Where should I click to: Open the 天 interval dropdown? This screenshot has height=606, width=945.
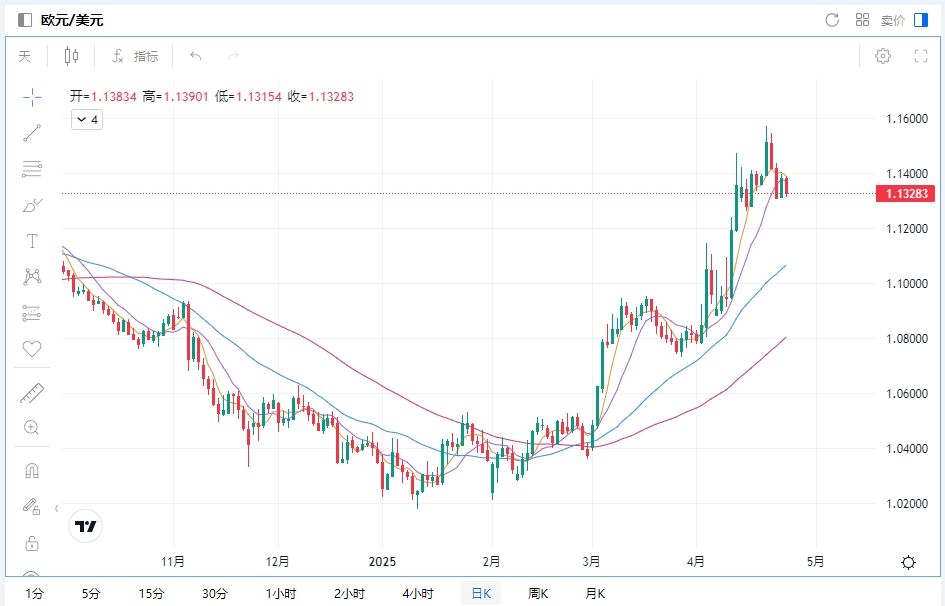tap(25, 56)
